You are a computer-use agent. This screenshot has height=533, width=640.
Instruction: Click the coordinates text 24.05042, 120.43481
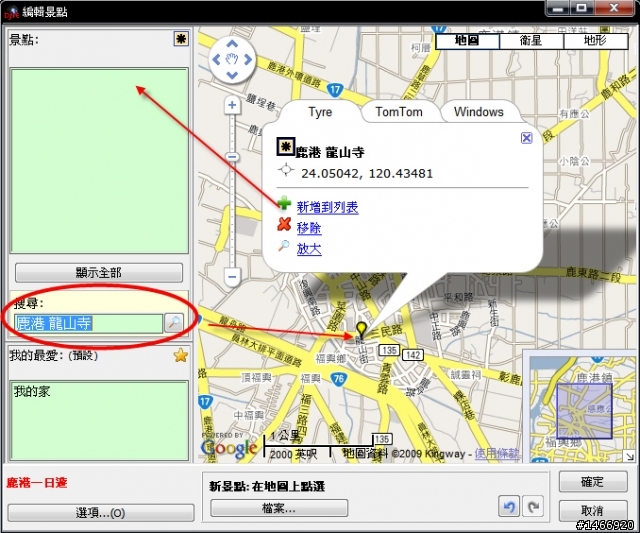point(367,173)
